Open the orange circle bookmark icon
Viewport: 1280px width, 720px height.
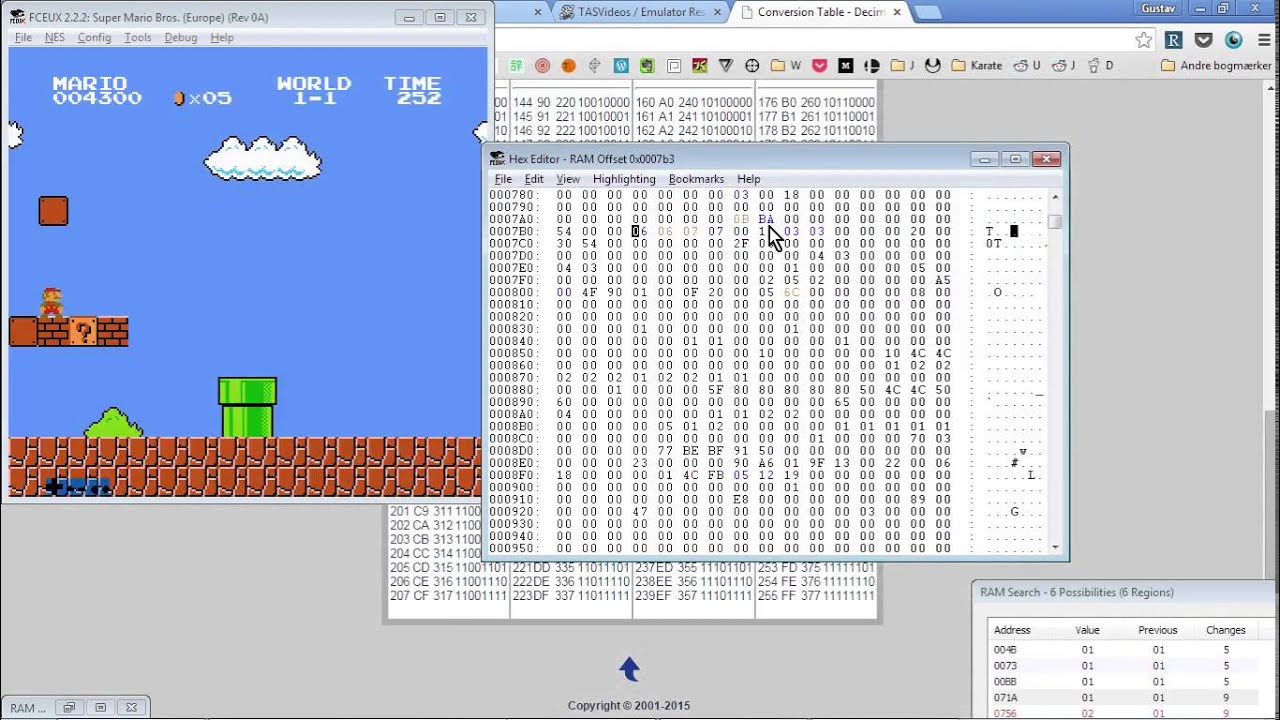tap(568, 66)
